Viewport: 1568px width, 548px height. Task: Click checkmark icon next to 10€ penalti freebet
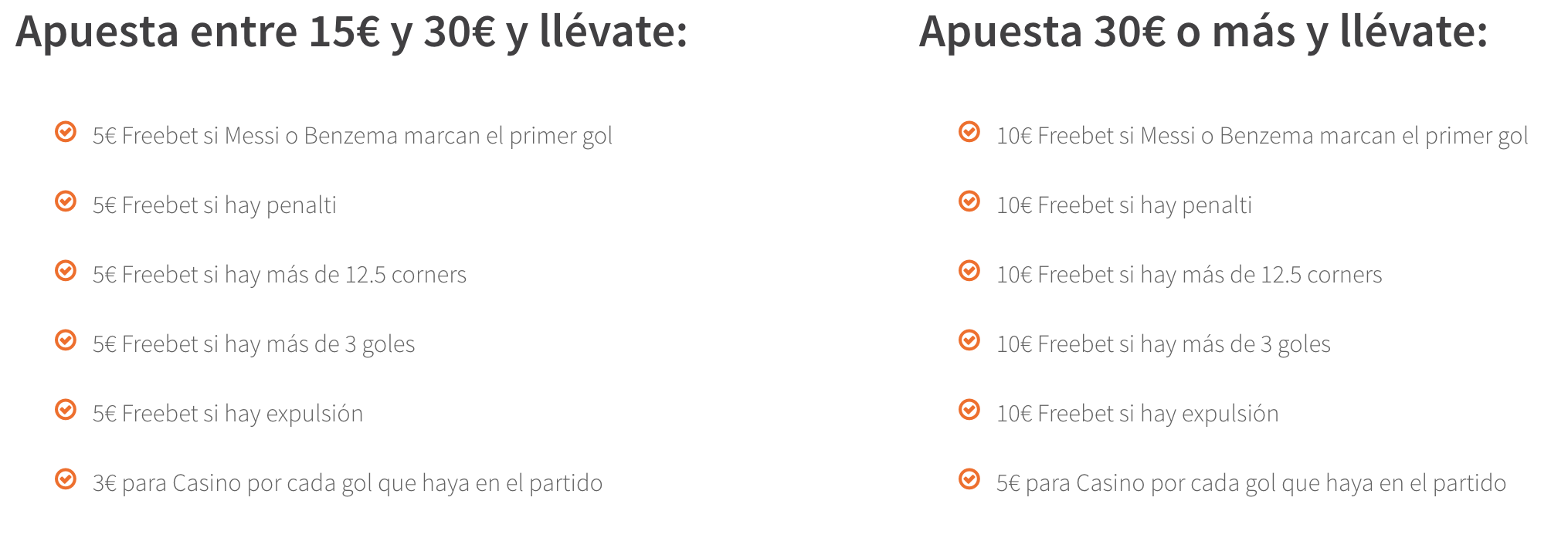(x=969, y=201)
